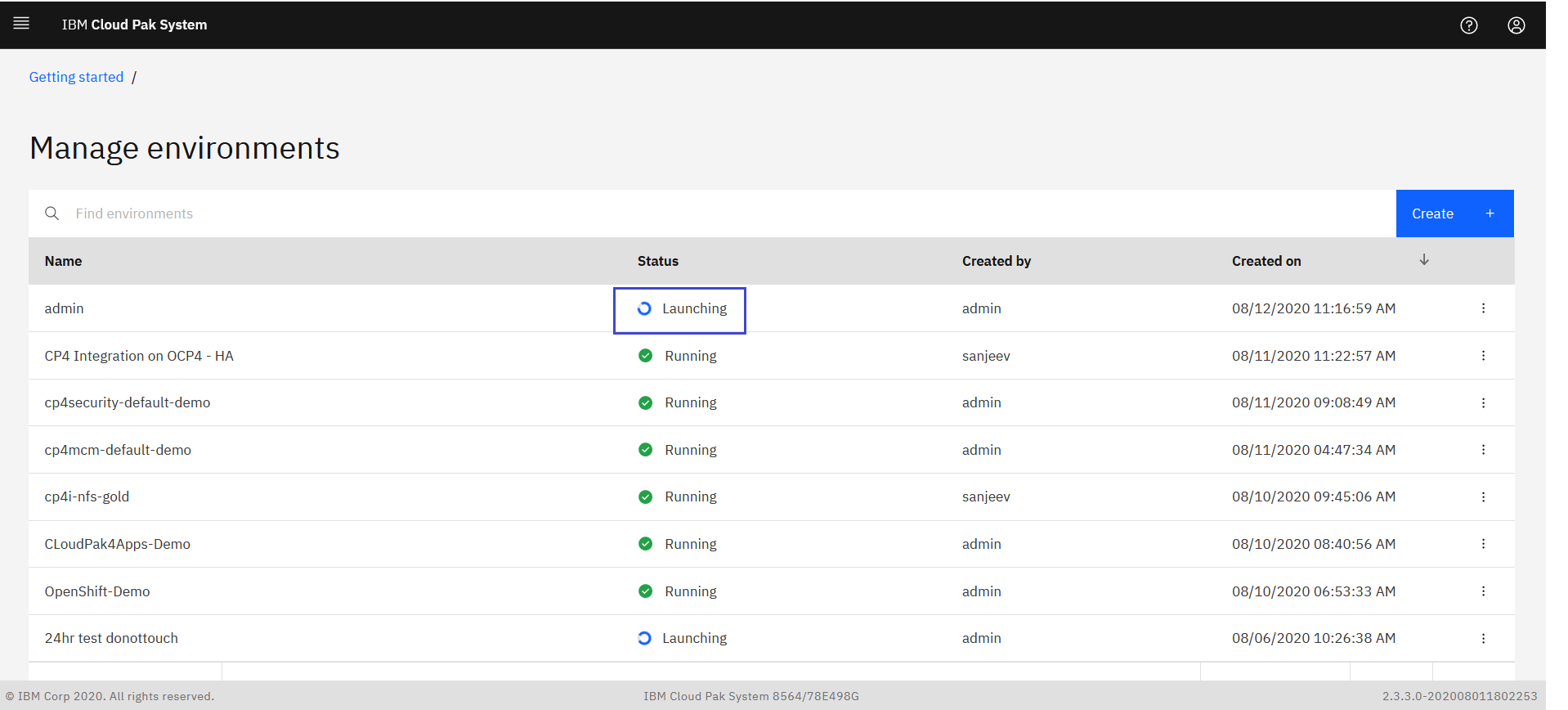The height and width of the screenshot is (710, 1568).
Task: Sort table by Status column header
Action: (x=657, y=261)
